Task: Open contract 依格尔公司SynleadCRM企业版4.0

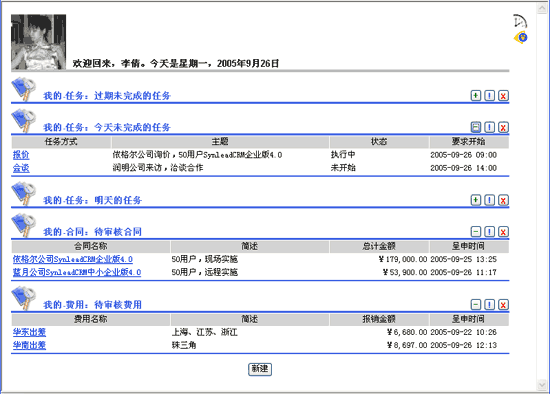Action: tap(73, 259)
